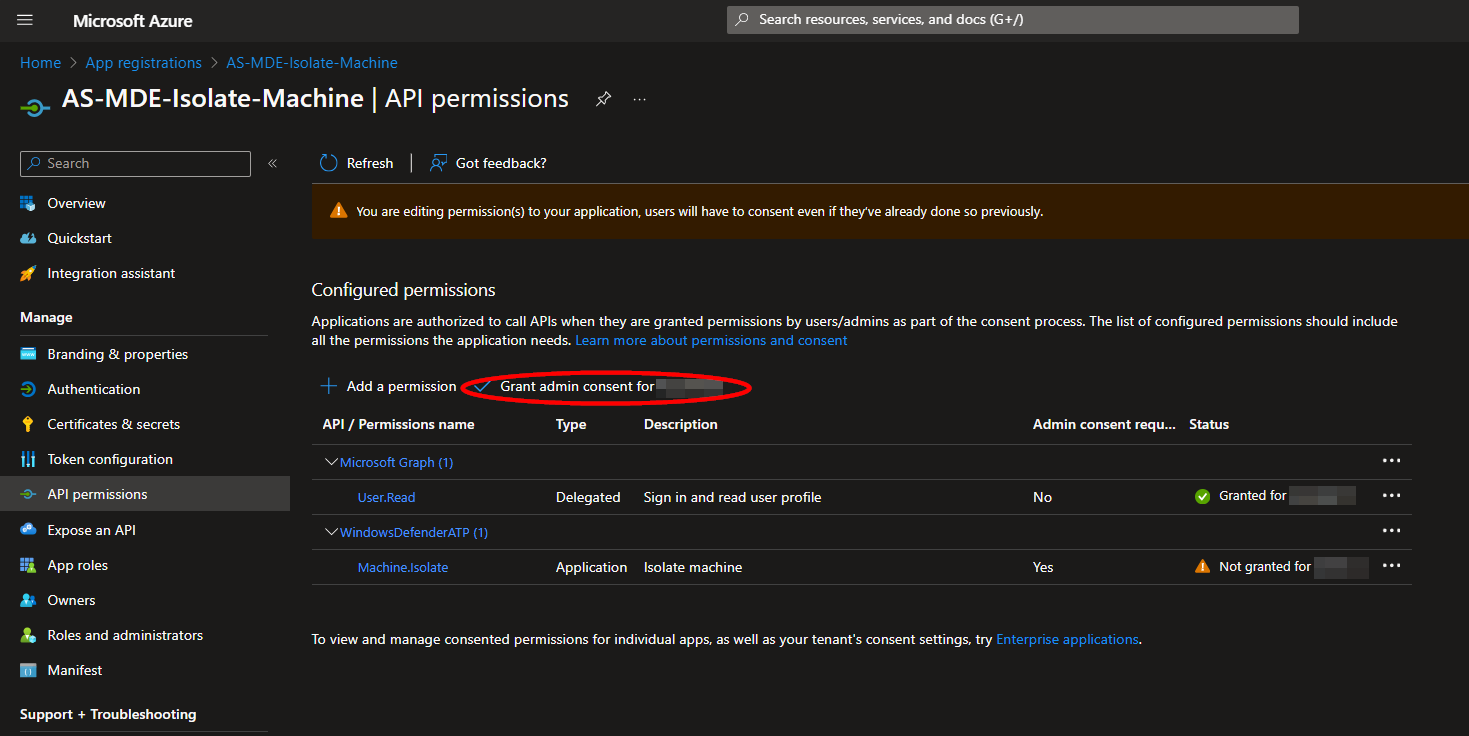Image resolution: width=1469 pixels, height=736 pixels.
Task: Click the 'Granted for' status cell
Action: click(1275, 496)
